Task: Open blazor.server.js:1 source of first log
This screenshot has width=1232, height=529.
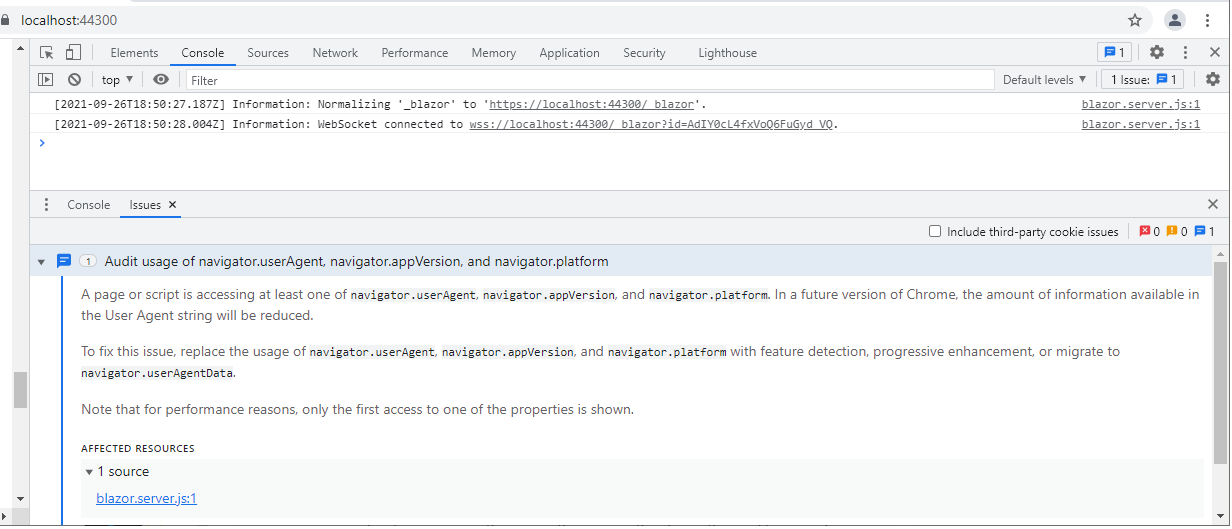Action: [1141, 104]
